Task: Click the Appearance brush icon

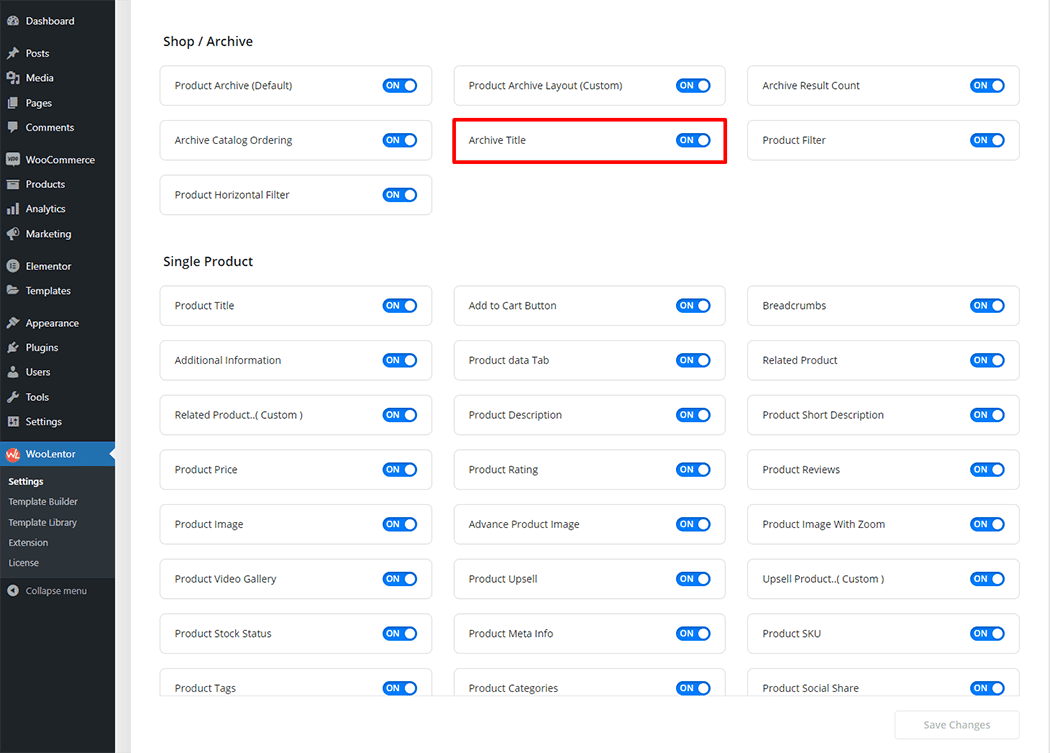Action: click(13, 323)
